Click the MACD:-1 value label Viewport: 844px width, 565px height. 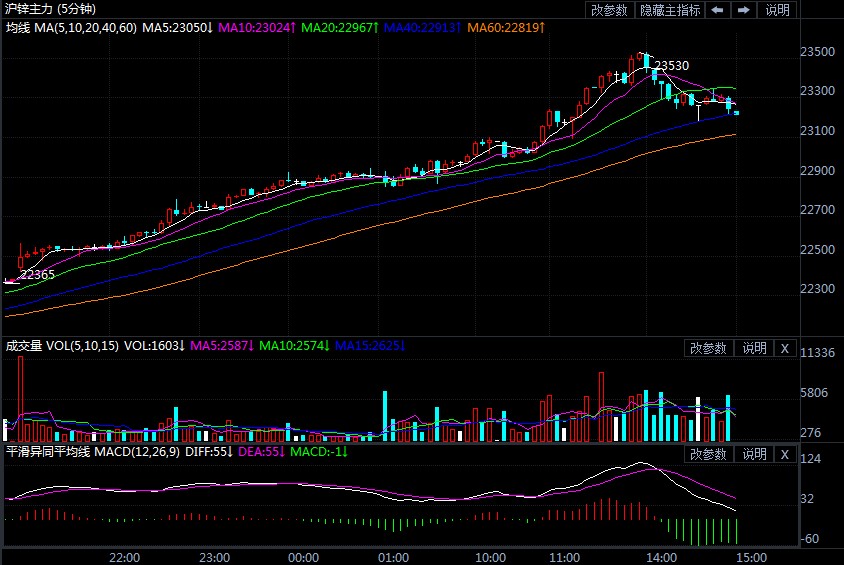coord(319,451)
